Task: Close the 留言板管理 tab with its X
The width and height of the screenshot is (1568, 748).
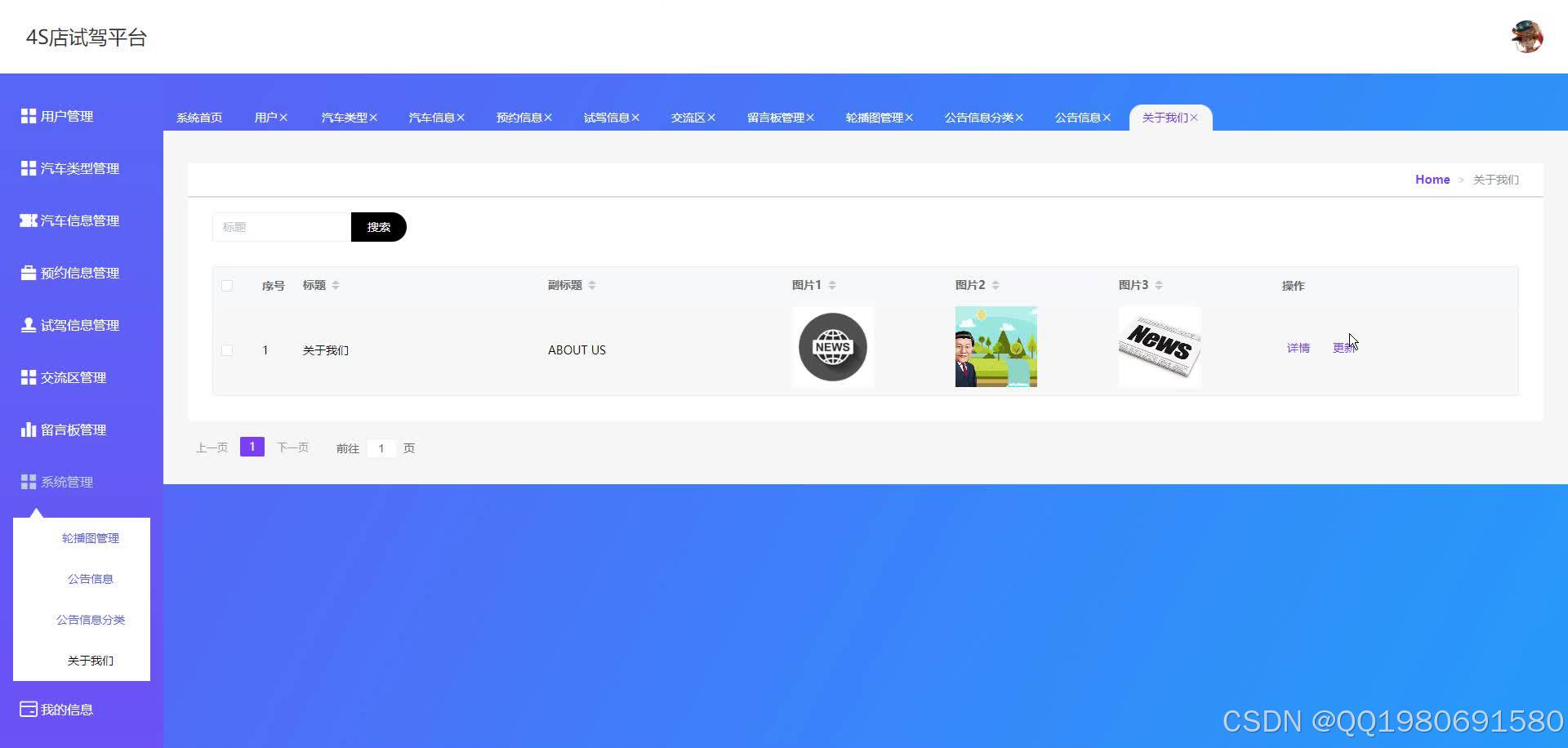Action: click(x=810, y=118)
